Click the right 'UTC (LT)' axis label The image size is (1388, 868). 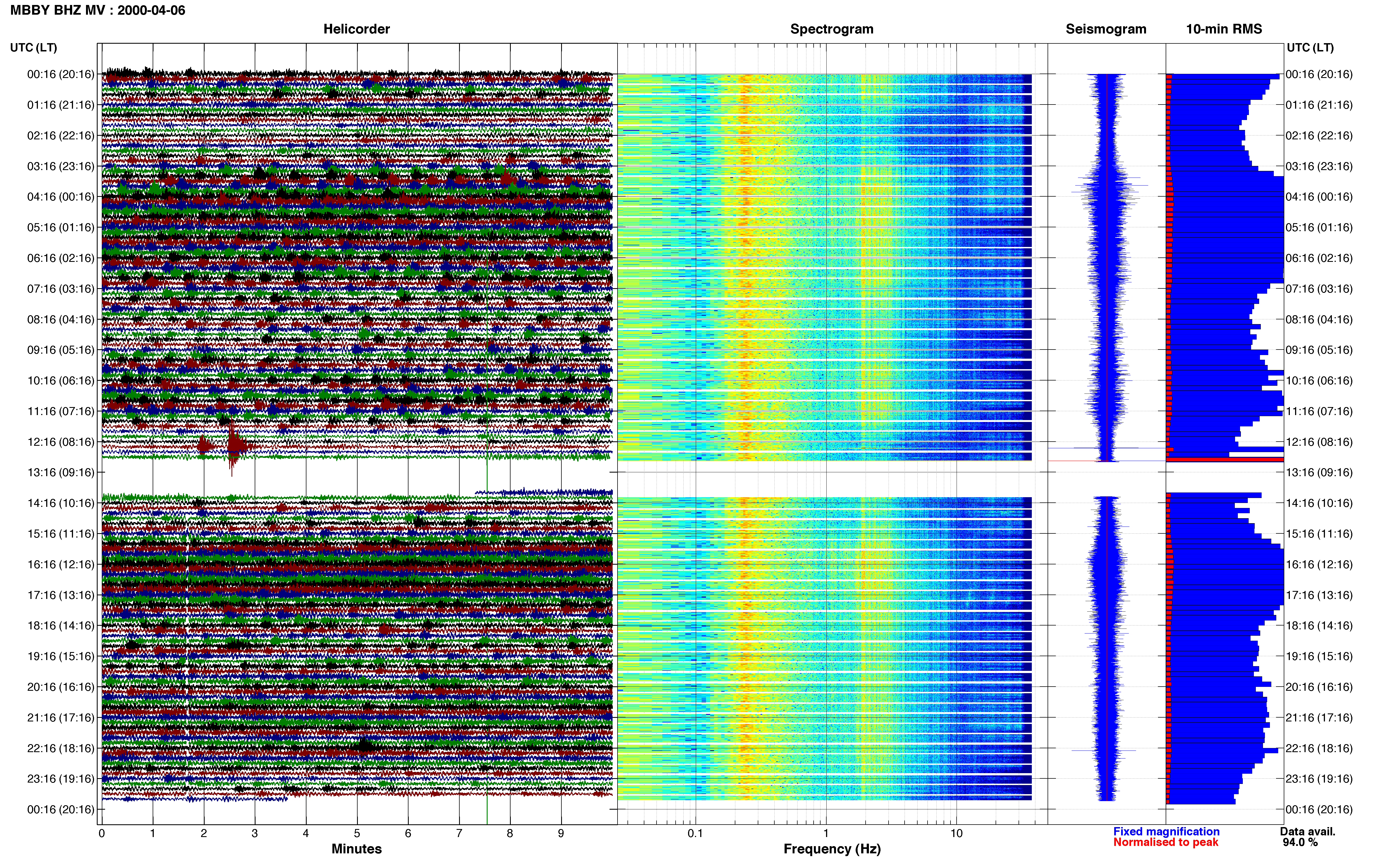click(x=1310, y=48)
